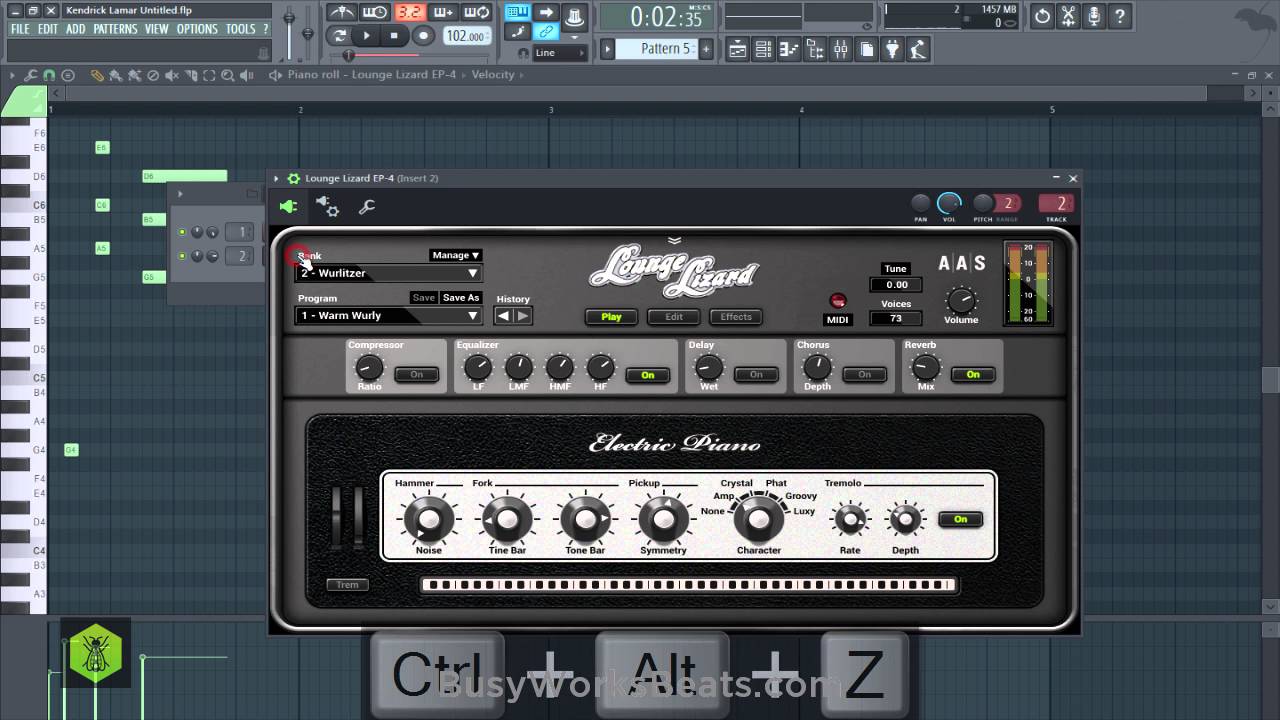
Task: Add new pattern with plus button
Action: (706, 49)
